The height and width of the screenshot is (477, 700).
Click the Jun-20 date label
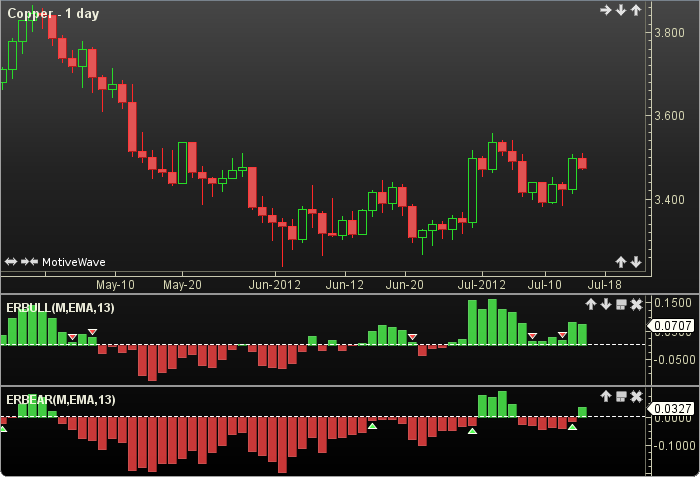tap(404, 285)
